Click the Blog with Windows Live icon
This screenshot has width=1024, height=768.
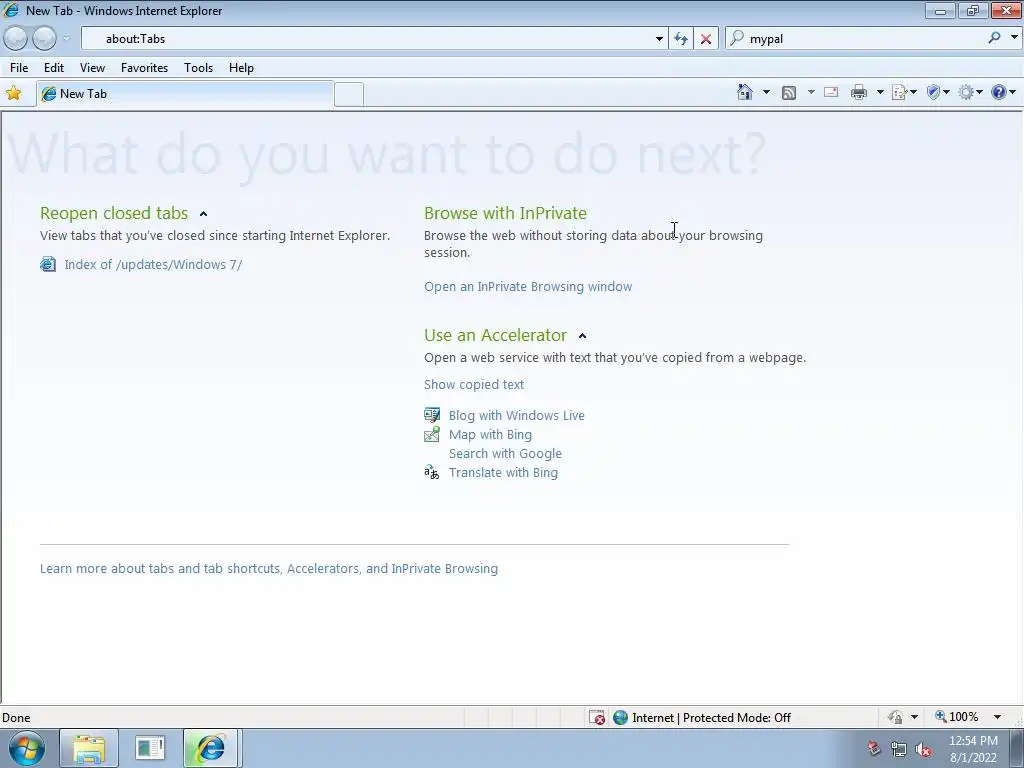tap(432, 415)
